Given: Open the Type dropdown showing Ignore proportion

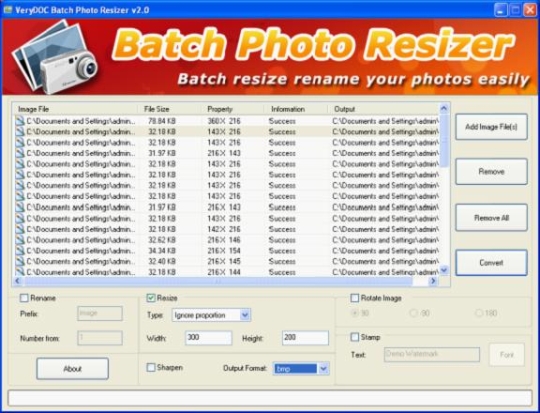Looking at the screenshot, I should click(211, 315).
